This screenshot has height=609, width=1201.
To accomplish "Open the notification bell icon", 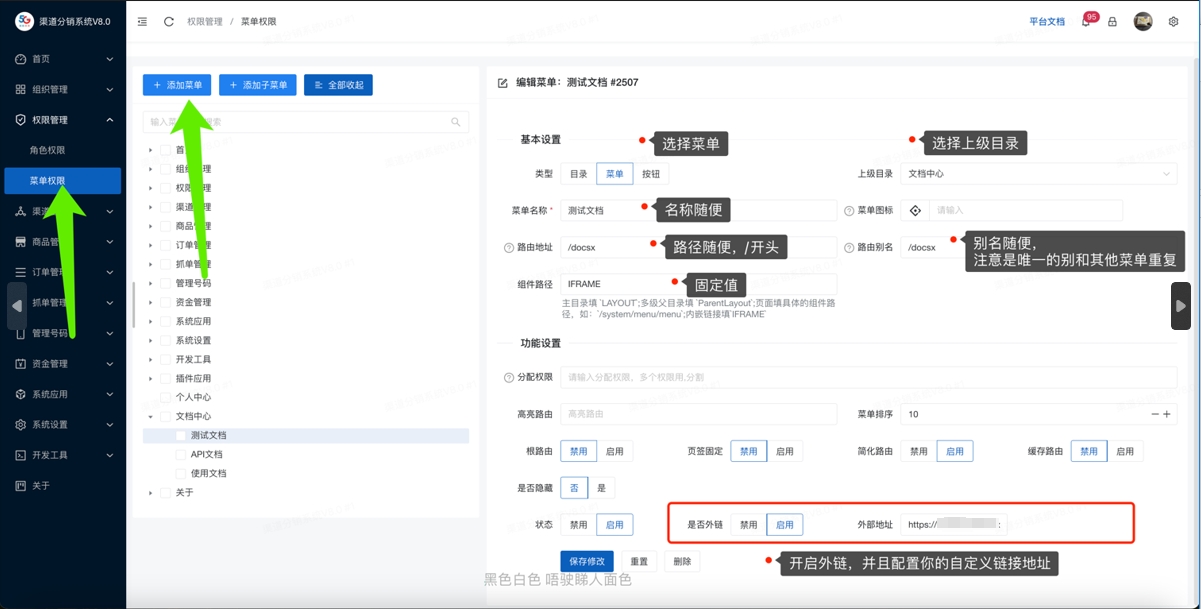I will [1086, 21].
